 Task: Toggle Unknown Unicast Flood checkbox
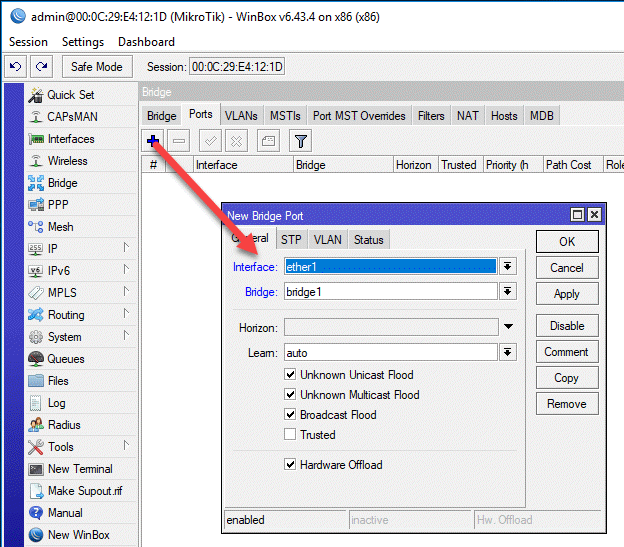click(x=290, y=374)
